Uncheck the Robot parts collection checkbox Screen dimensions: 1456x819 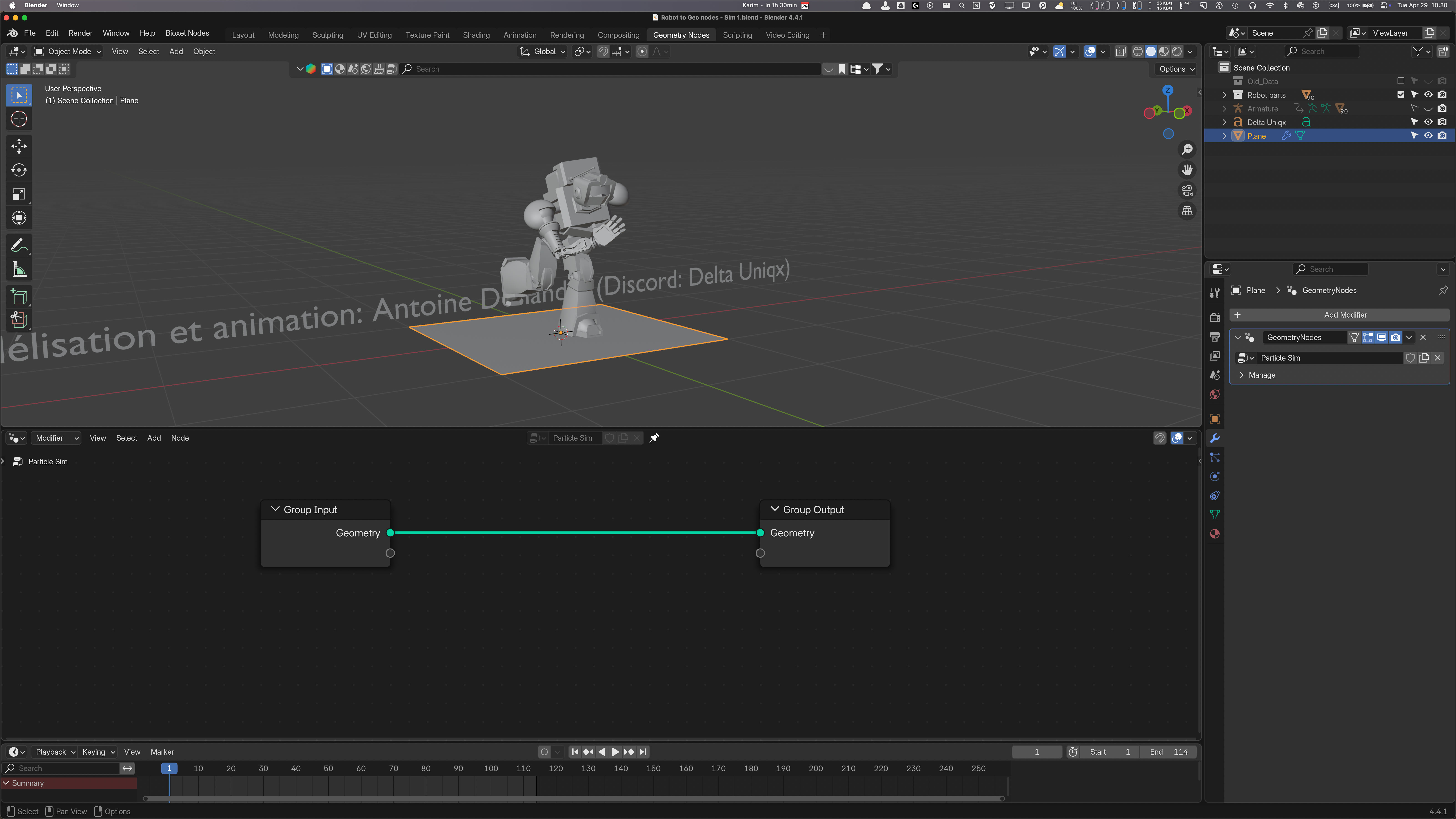tap(1401, 95)
